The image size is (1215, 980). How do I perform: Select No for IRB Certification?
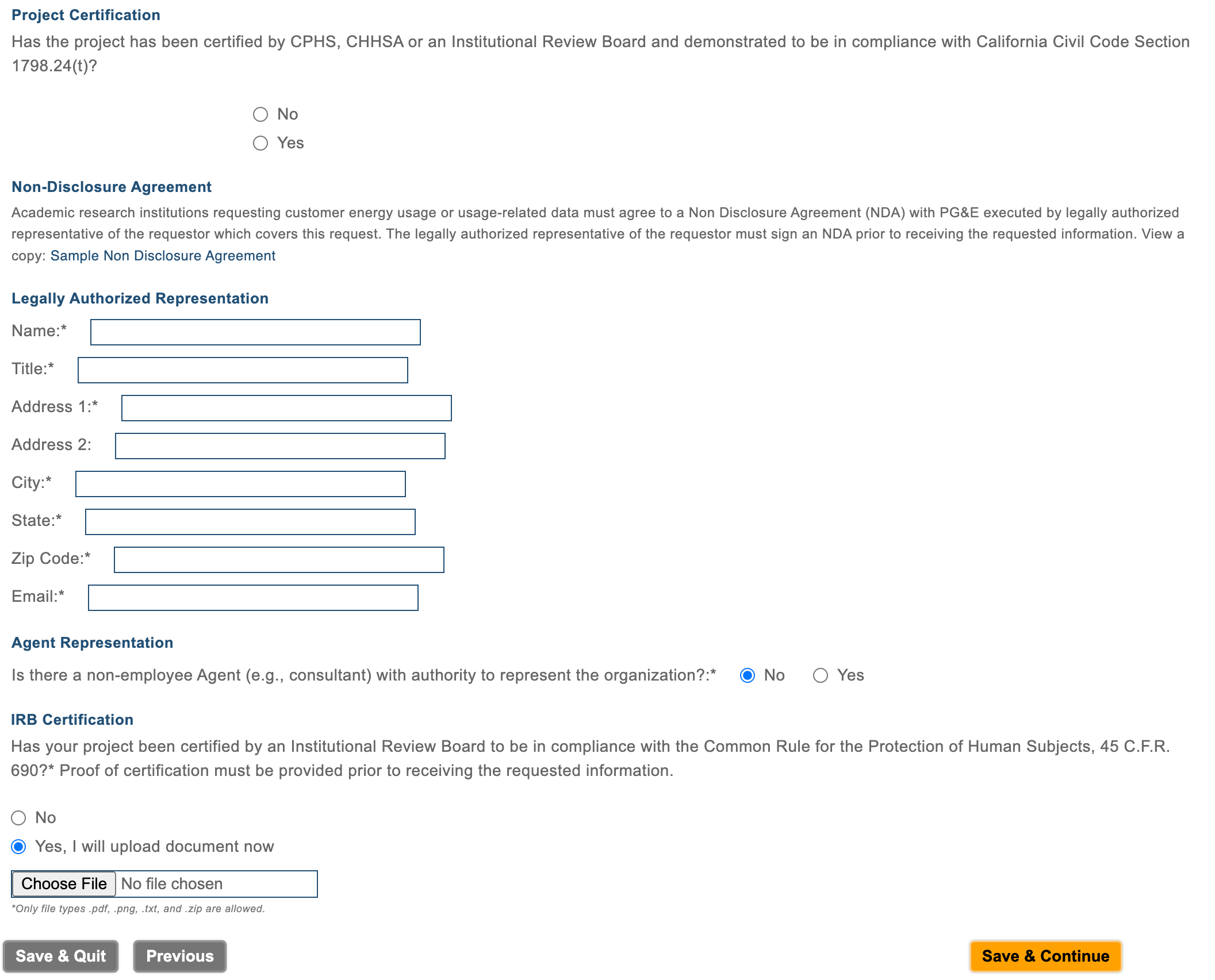(x=19, y=818)
